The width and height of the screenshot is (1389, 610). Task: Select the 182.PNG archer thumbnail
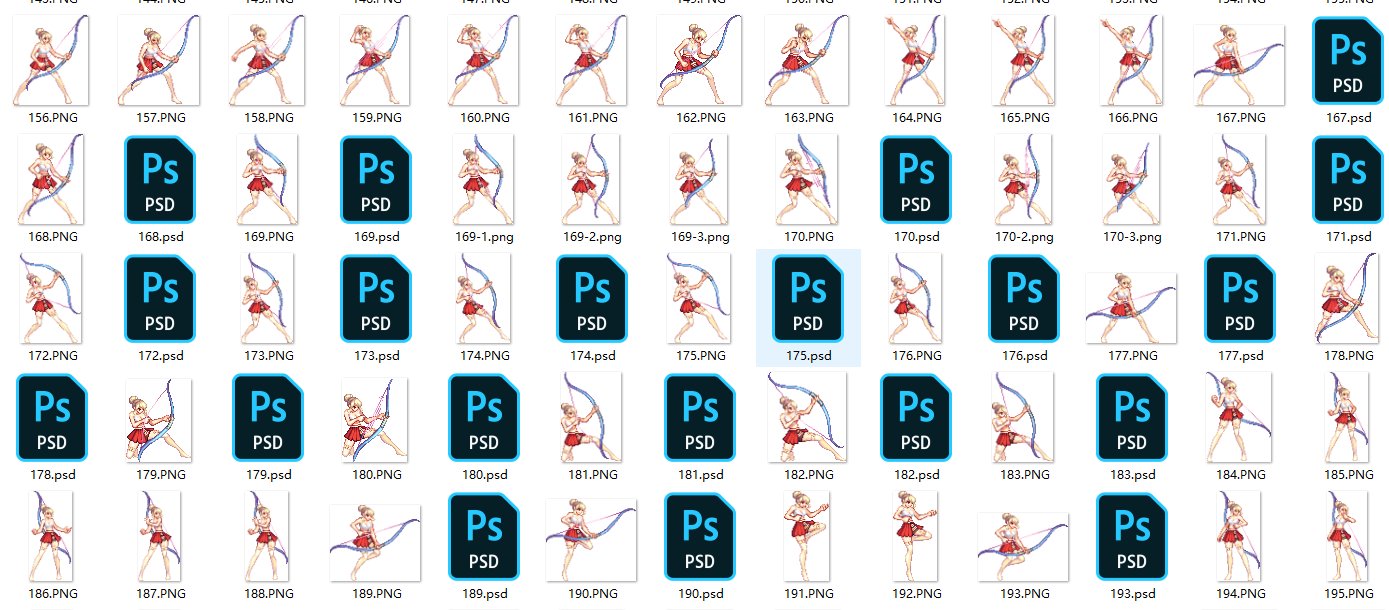click(x=808, y=416)
